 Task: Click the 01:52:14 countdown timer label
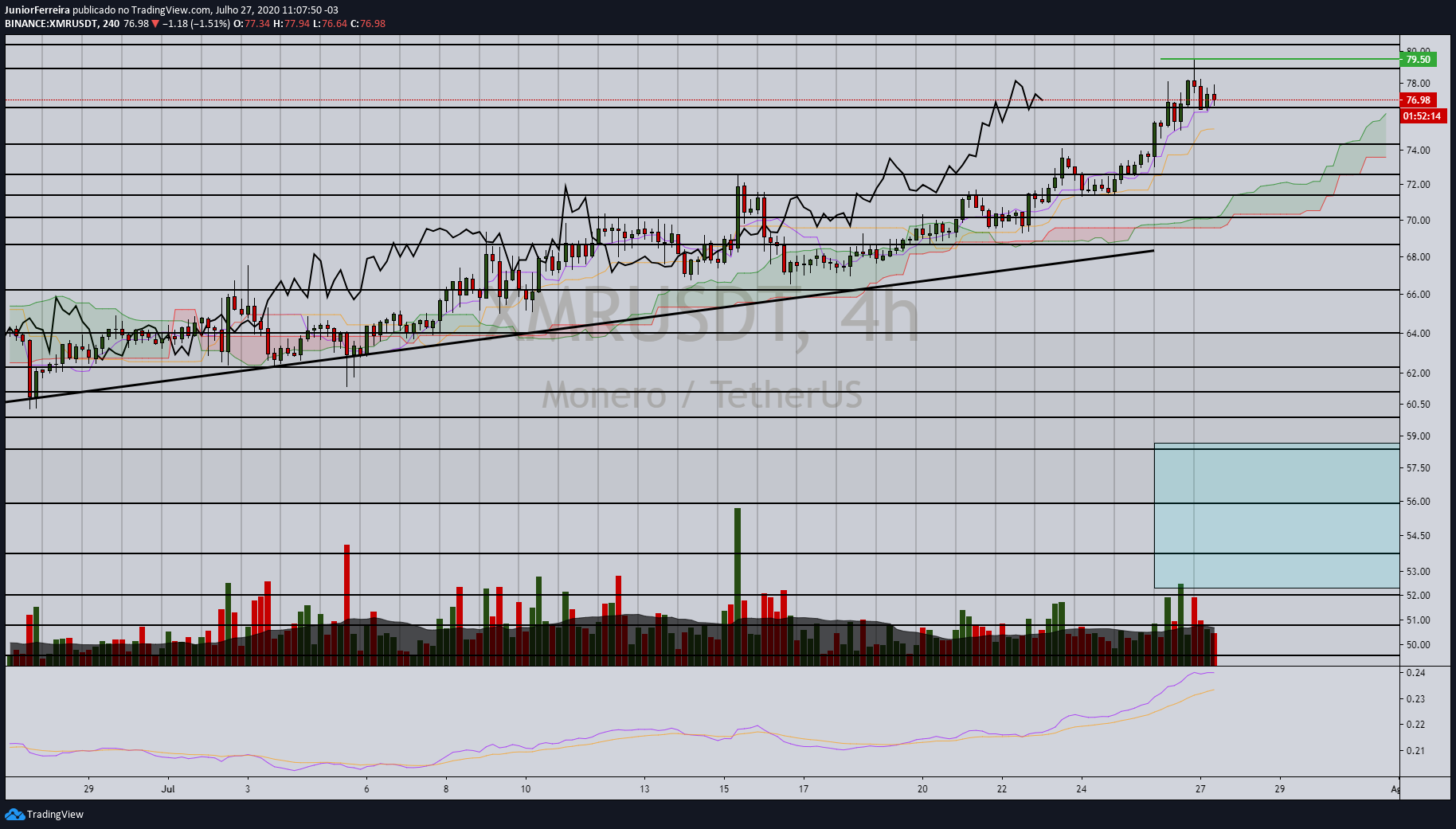[x=1423, y=115]
